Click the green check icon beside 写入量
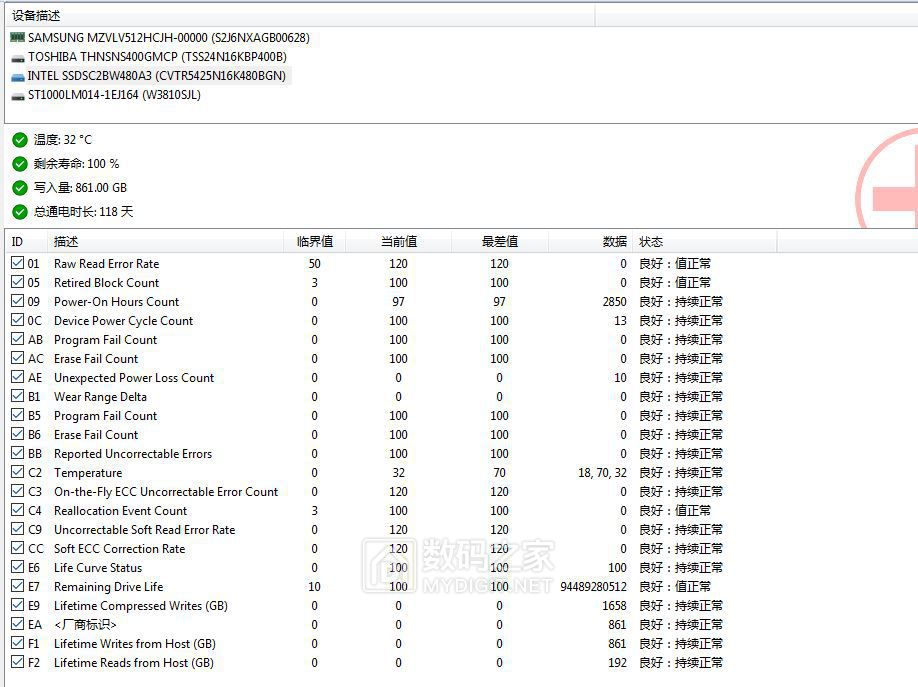 [20, 188]
